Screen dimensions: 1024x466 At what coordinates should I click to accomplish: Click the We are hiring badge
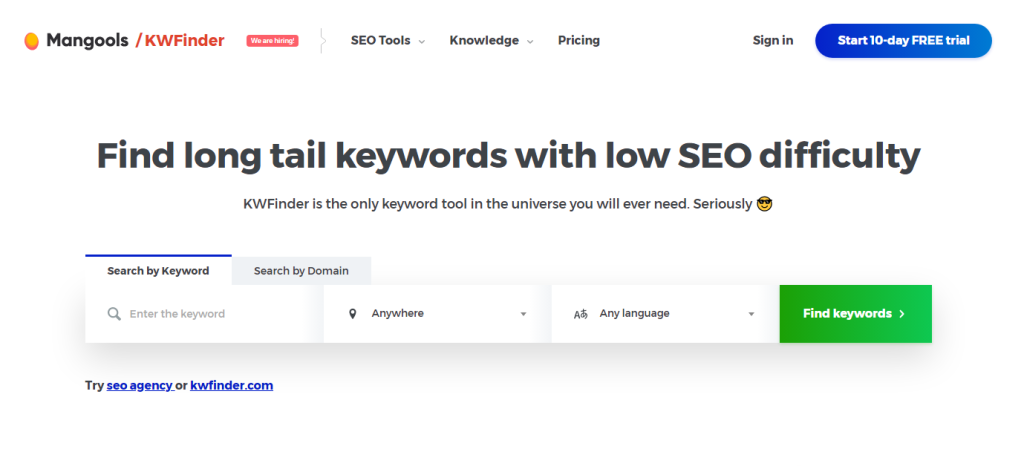coord(272,40)
